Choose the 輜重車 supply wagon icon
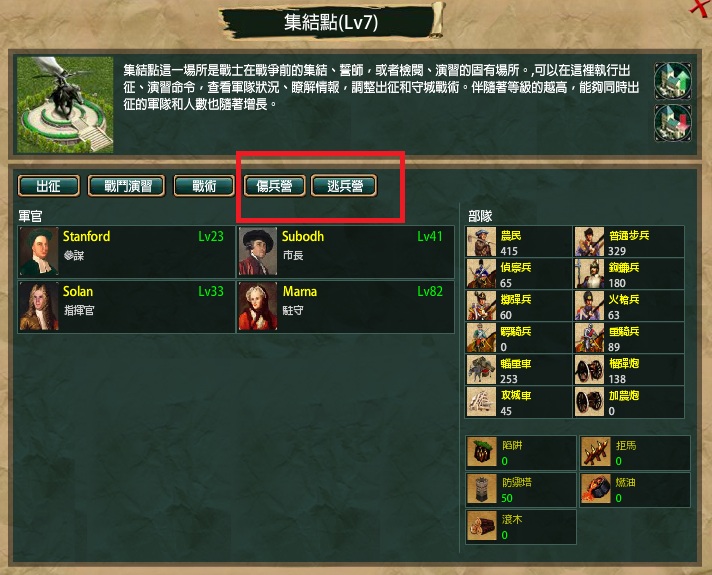This screenshot has width=712, height=575. pos(481,370)
